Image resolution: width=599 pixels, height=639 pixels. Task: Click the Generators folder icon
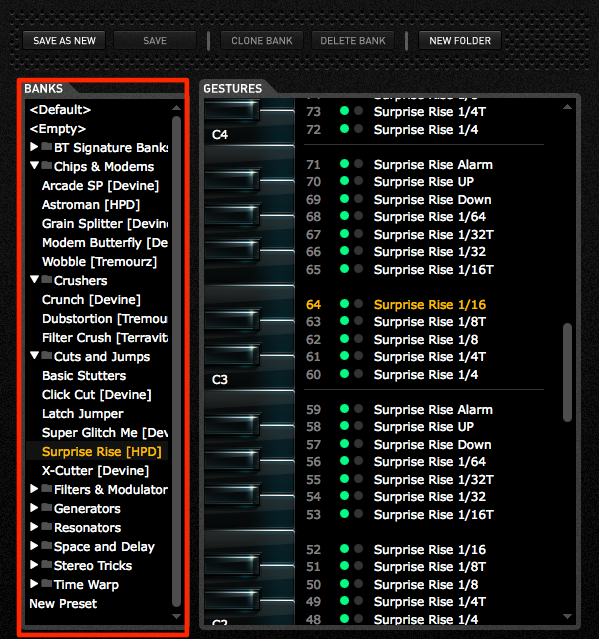coord(46,507)
